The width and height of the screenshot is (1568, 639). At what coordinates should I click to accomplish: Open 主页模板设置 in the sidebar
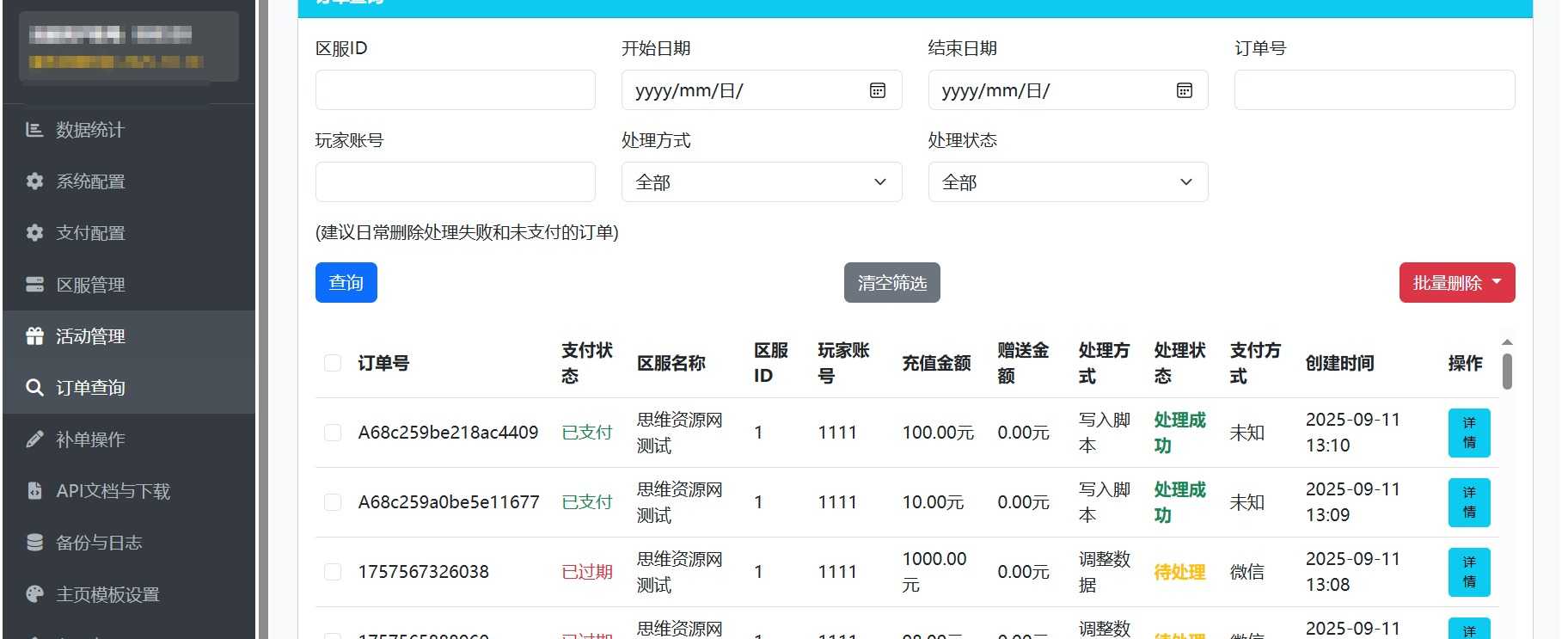[x=107, y=594]
